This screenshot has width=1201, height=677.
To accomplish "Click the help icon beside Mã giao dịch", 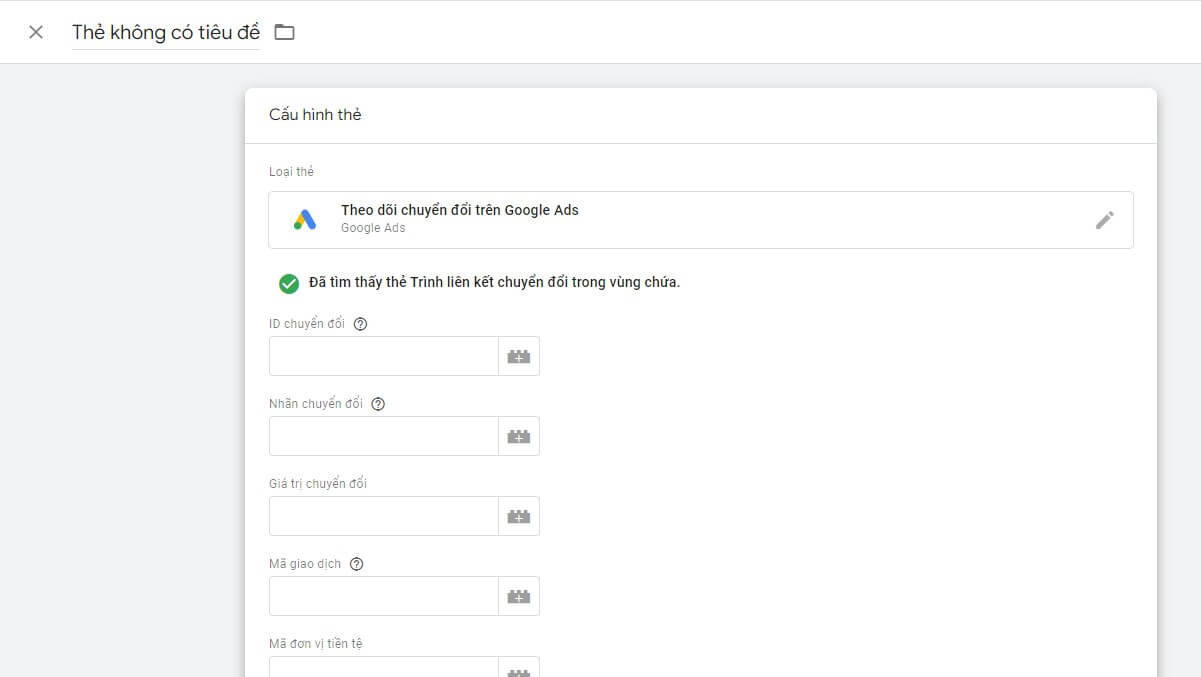I will [x=358, y=563].
